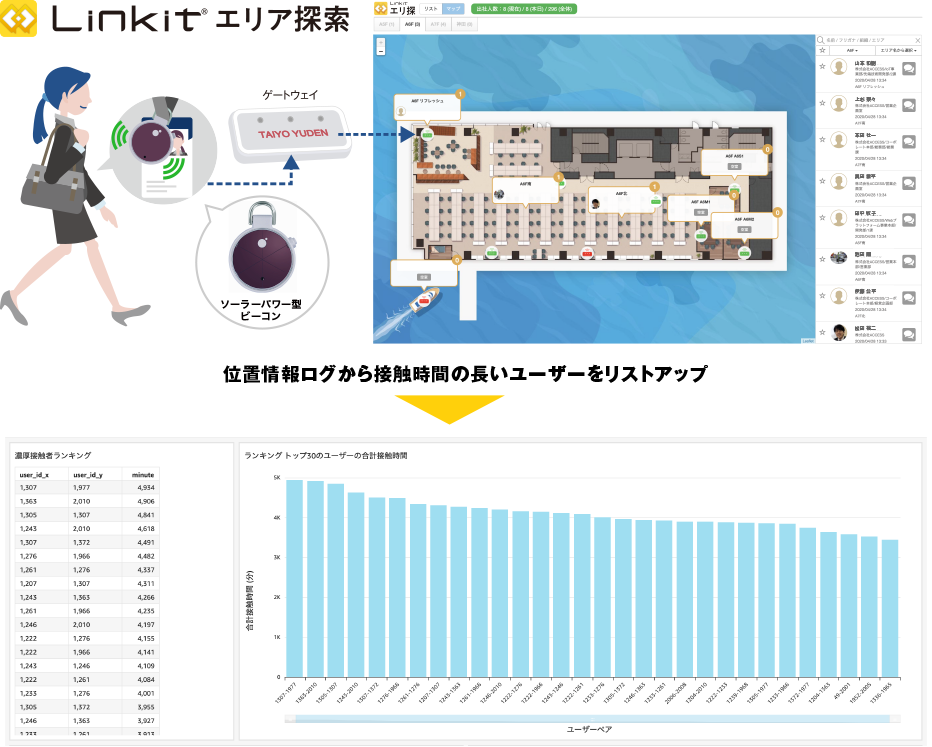Open chat for the fourth listed user

click(908, 183)
